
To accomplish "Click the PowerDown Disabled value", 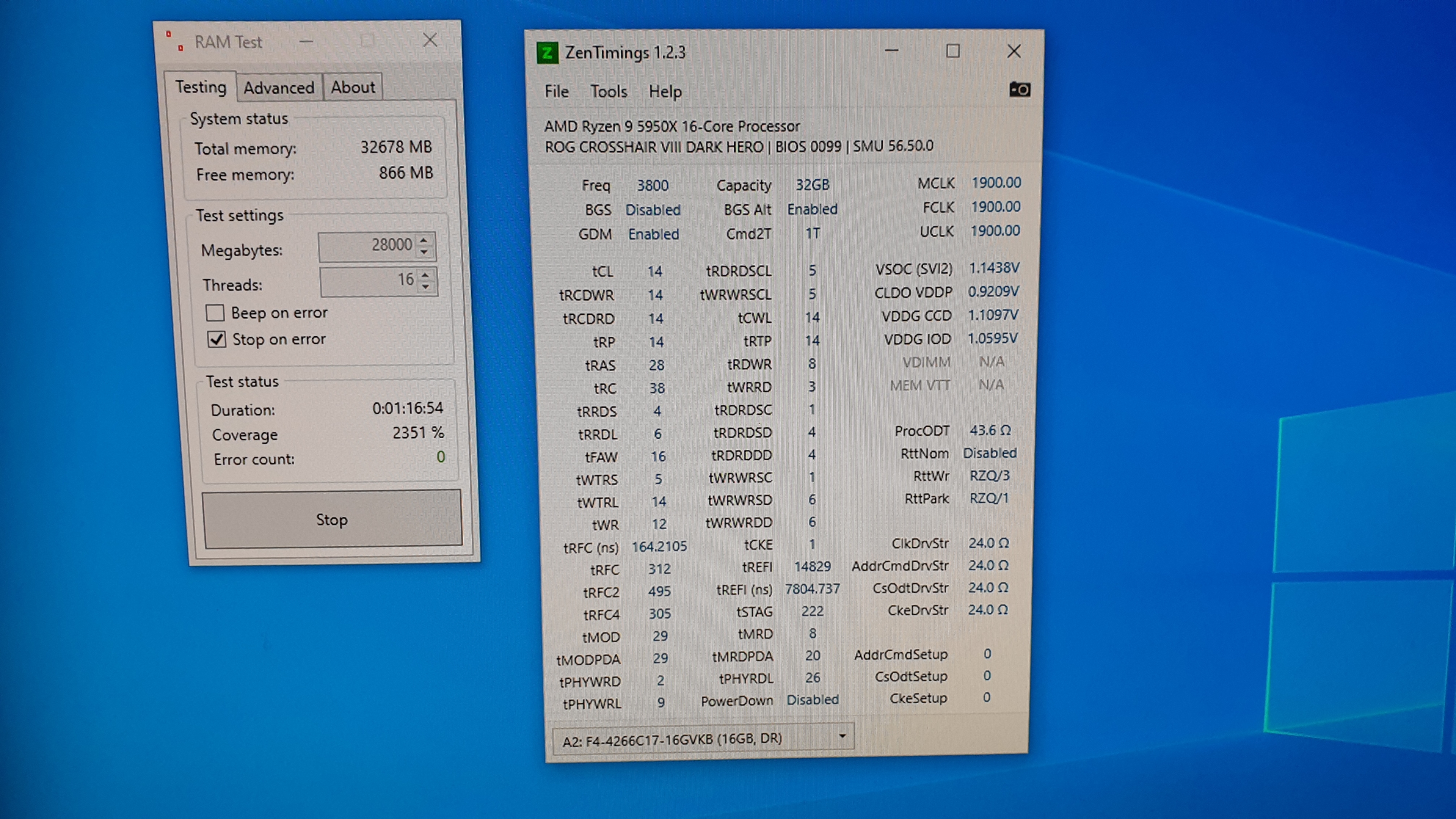I will tap(812, 699).
